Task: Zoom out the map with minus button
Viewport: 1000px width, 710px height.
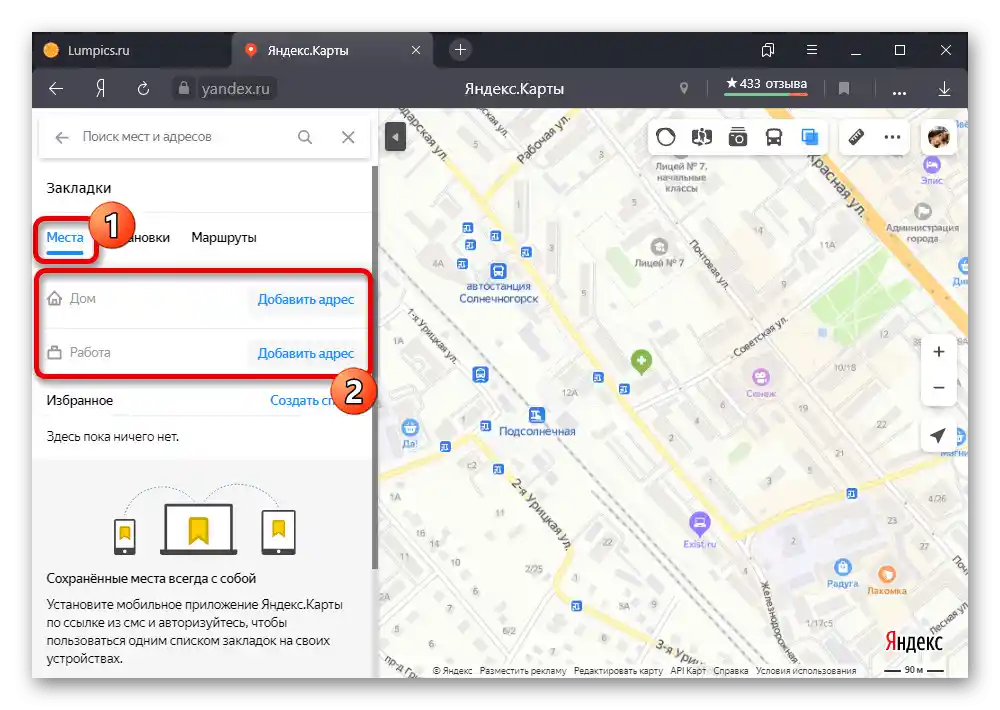Action: 939,387
